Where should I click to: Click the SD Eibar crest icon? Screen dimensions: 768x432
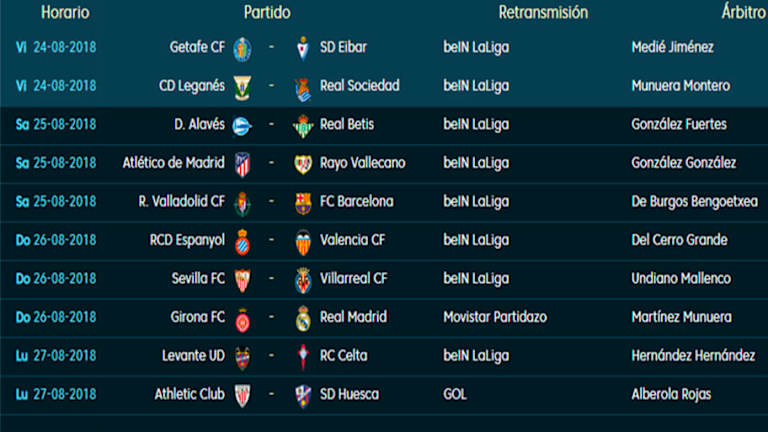[x=302, y=48]
